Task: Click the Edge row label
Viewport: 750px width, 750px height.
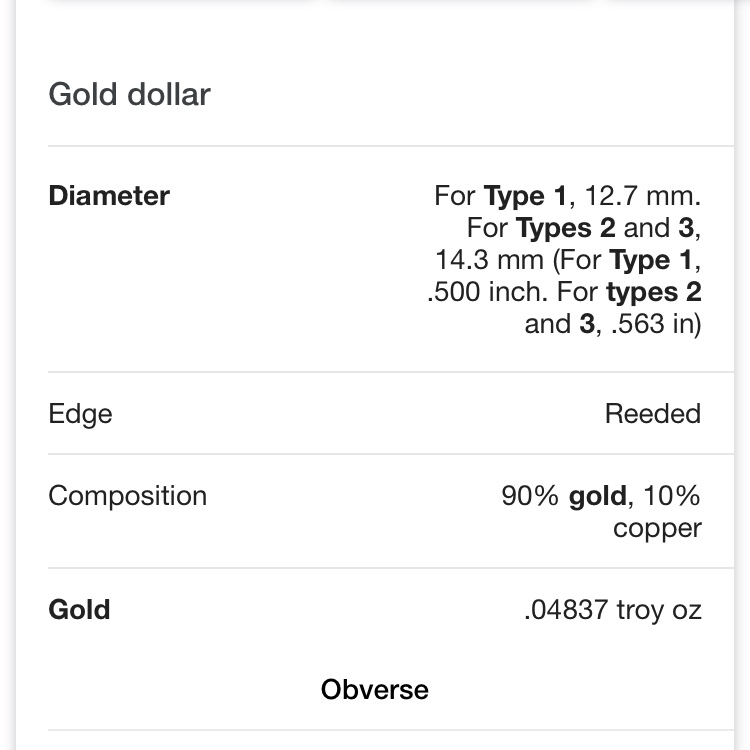Action: point(80,414)
